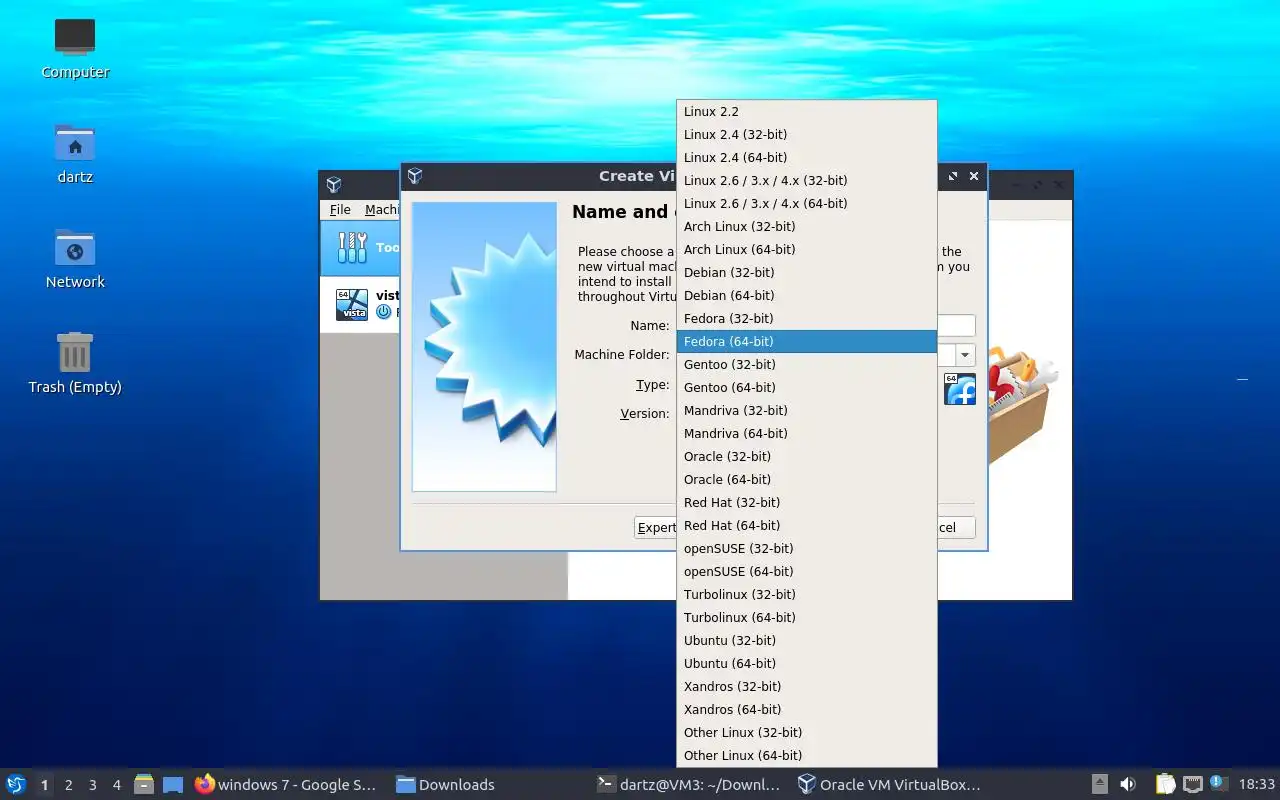The height and width of the screenshot is (800, 1280).
Task: Click the volume speaker tray icon
Action: point(1128,785)
